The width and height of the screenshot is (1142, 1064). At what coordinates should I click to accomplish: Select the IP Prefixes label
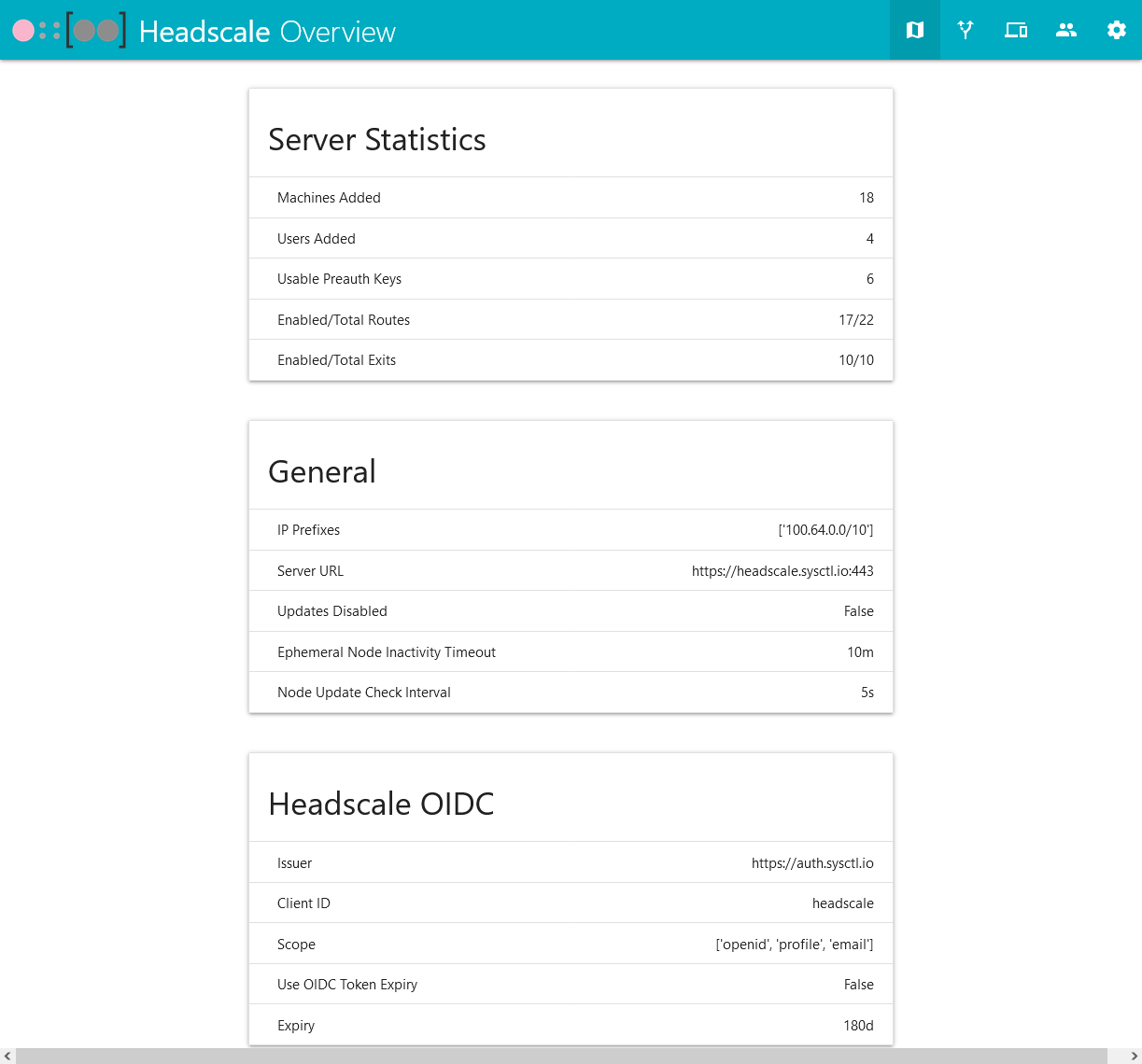(x=308, y=530)
